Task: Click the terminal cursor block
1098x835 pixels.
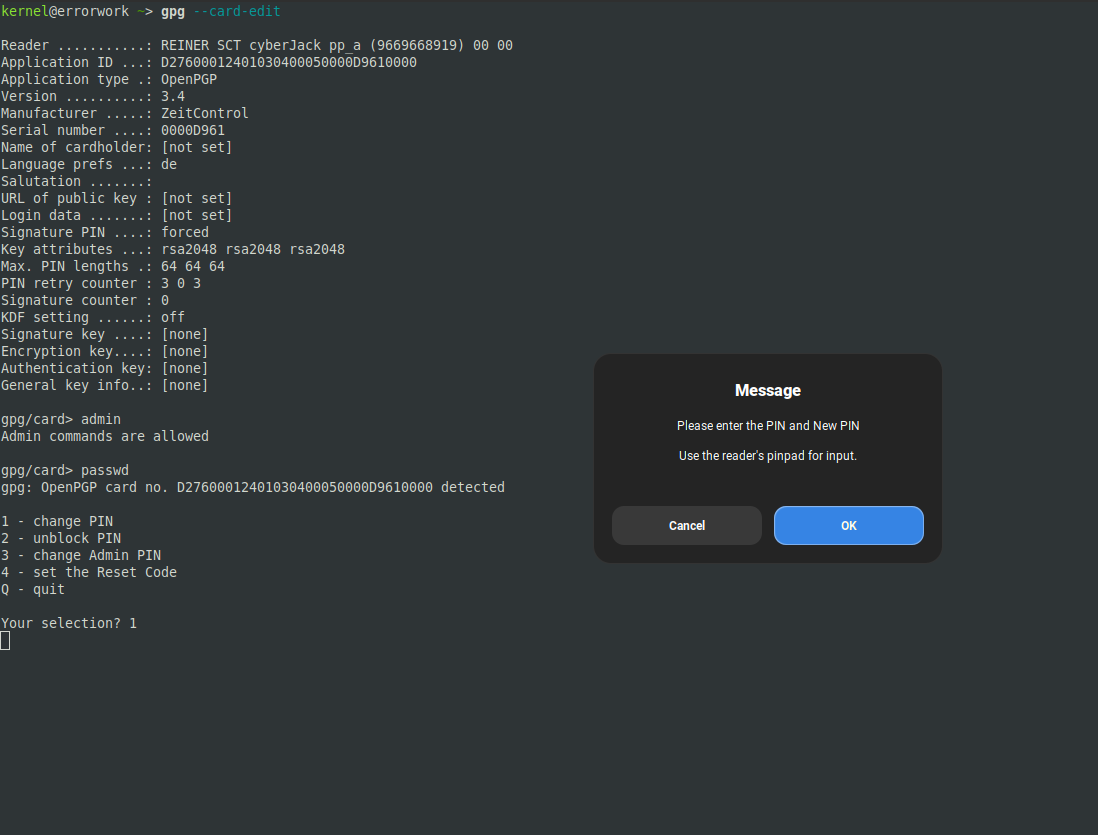Action: 5,640
